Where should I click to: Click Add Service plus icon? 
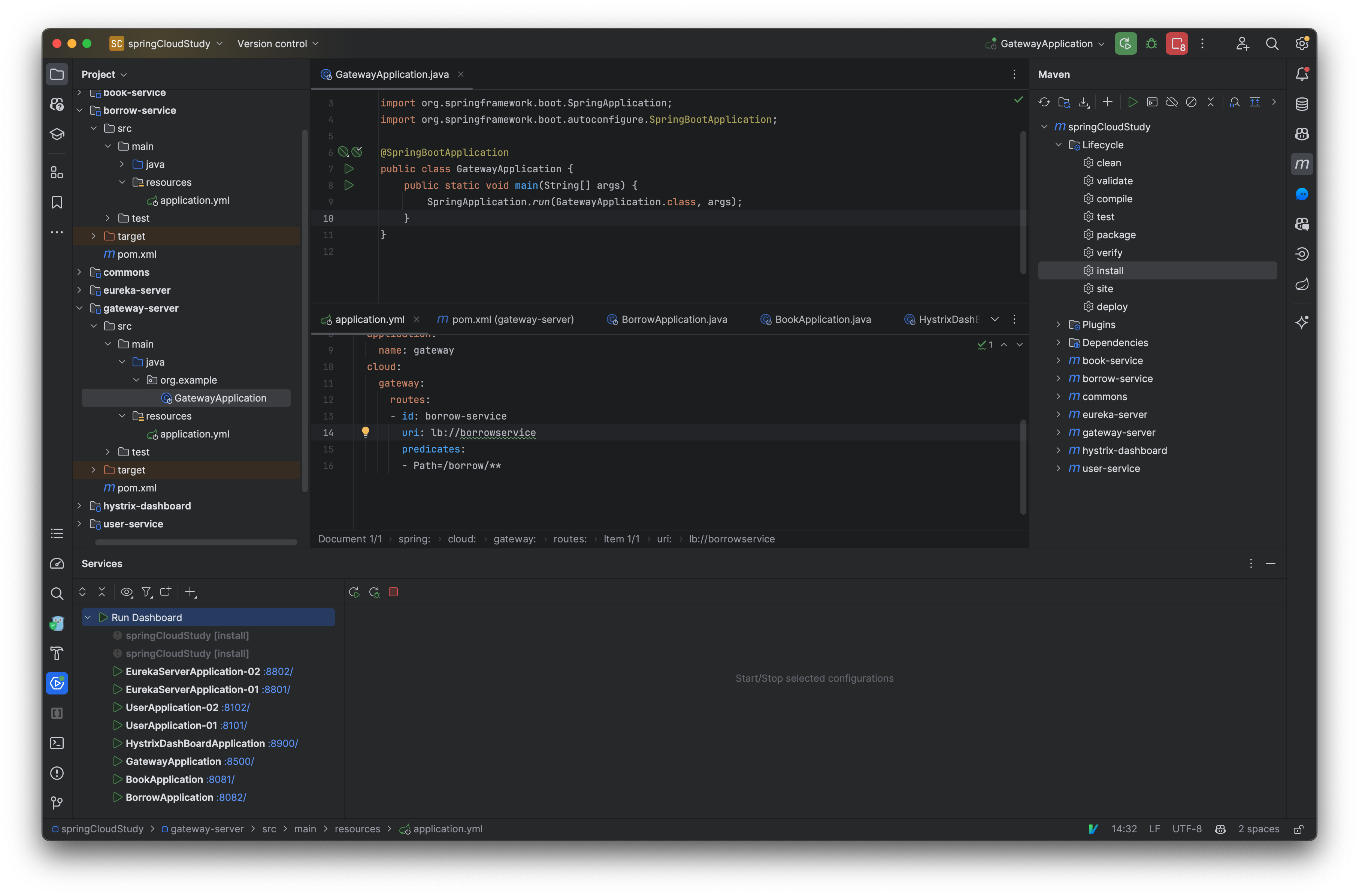pyautogui.click(x=191, y=592)
